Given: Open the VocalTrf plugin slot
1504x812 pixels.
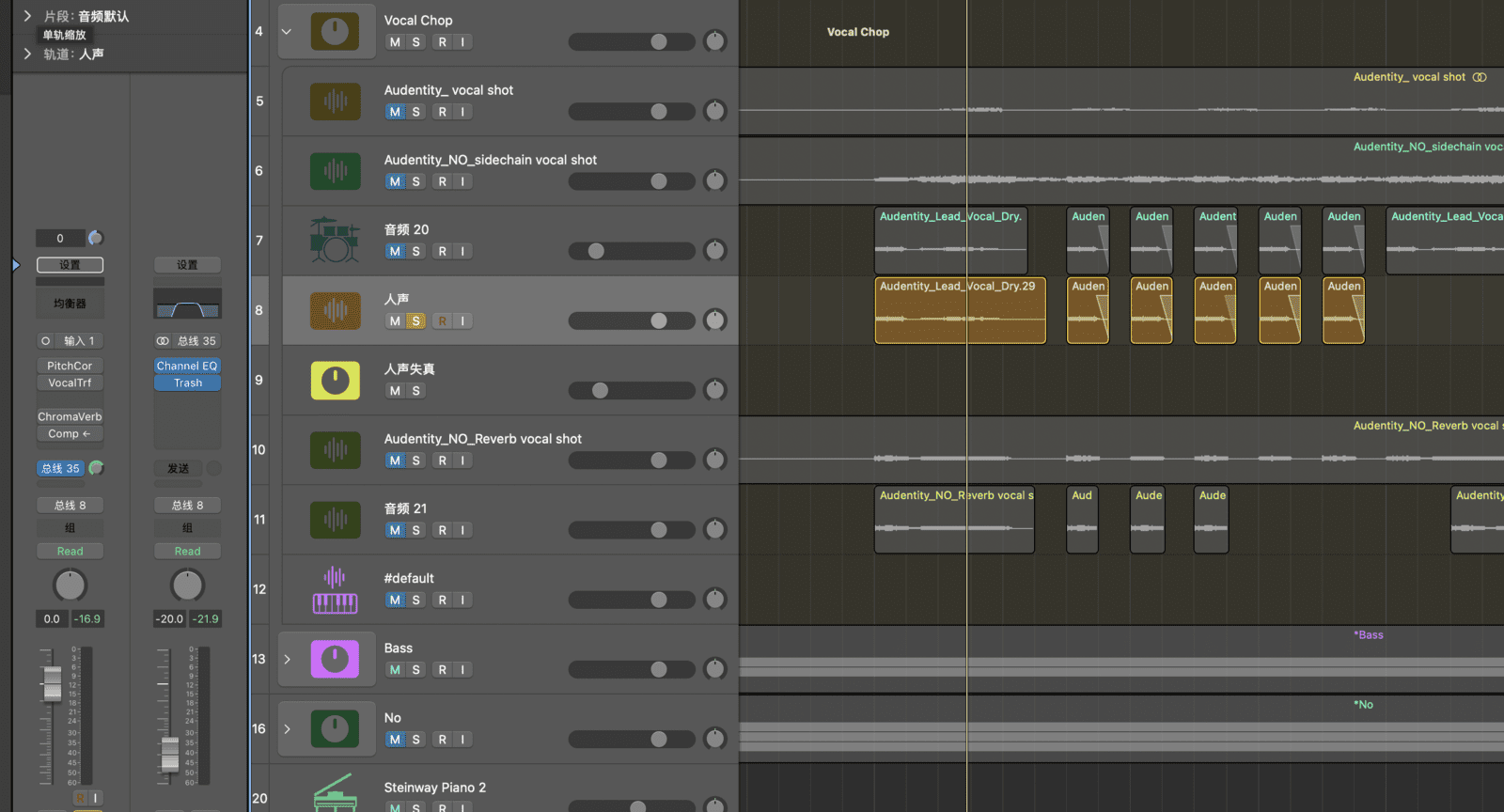Looking at the screenshot, I should [70, 383].
